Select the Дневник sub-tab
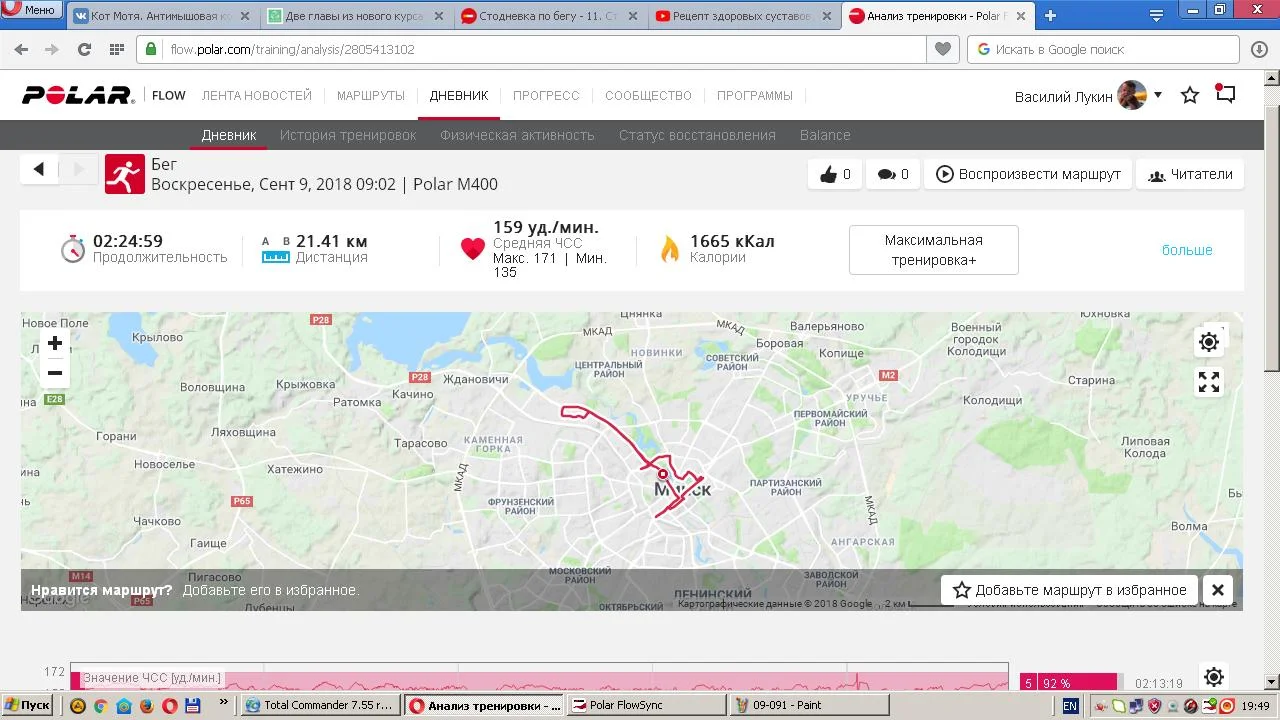This screenshot has height=720, width=1280. click(x=229, y=135)
